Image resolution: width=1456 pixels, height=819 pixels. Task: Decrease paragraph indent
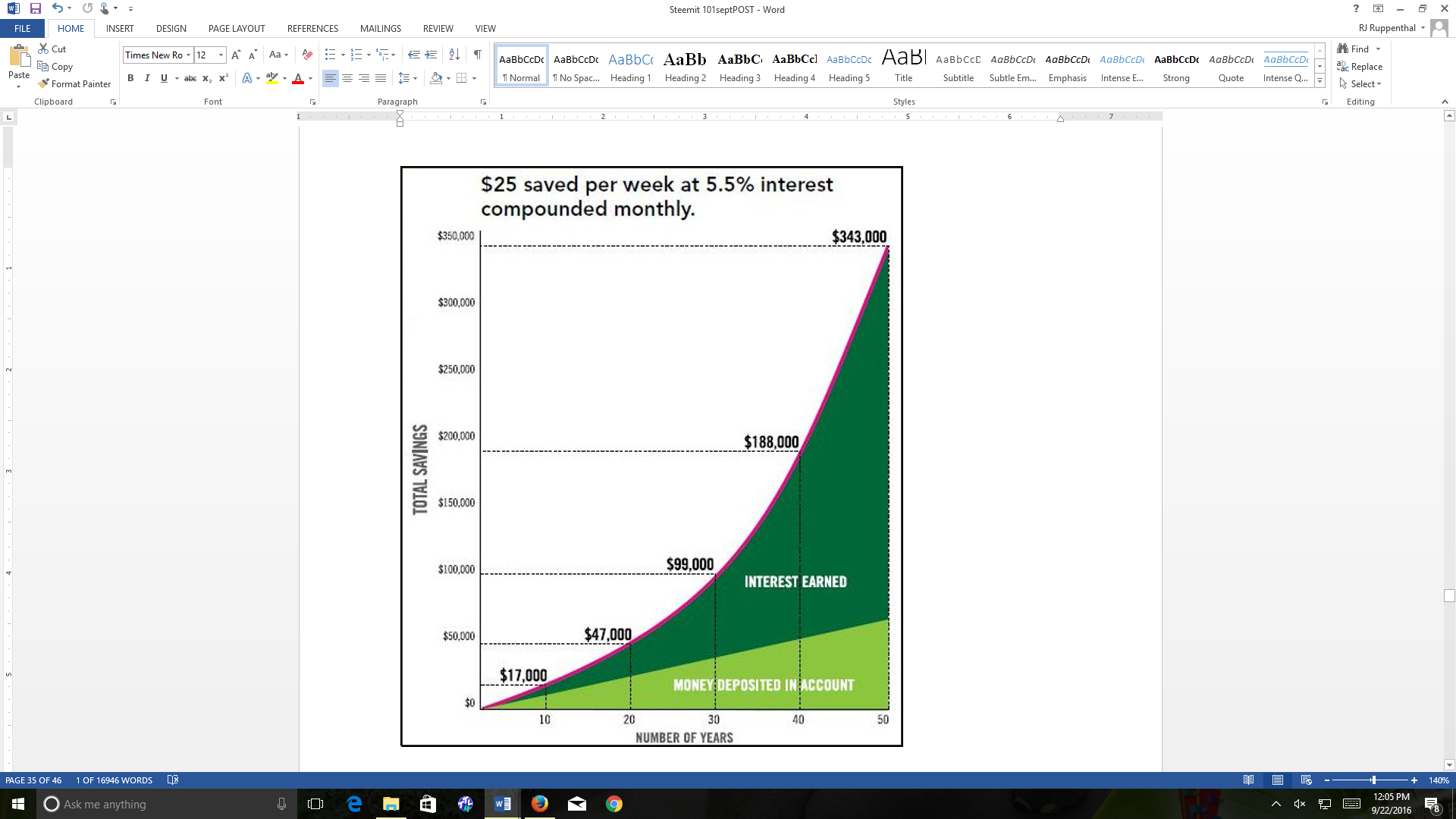click(x=414, y=55)
